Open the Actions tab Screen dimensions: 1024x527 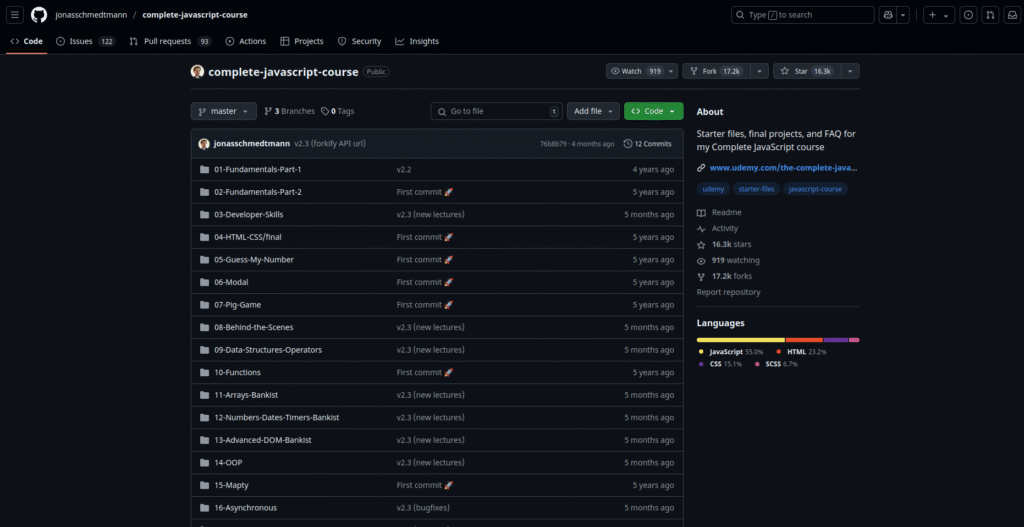(x=246, y=41)
